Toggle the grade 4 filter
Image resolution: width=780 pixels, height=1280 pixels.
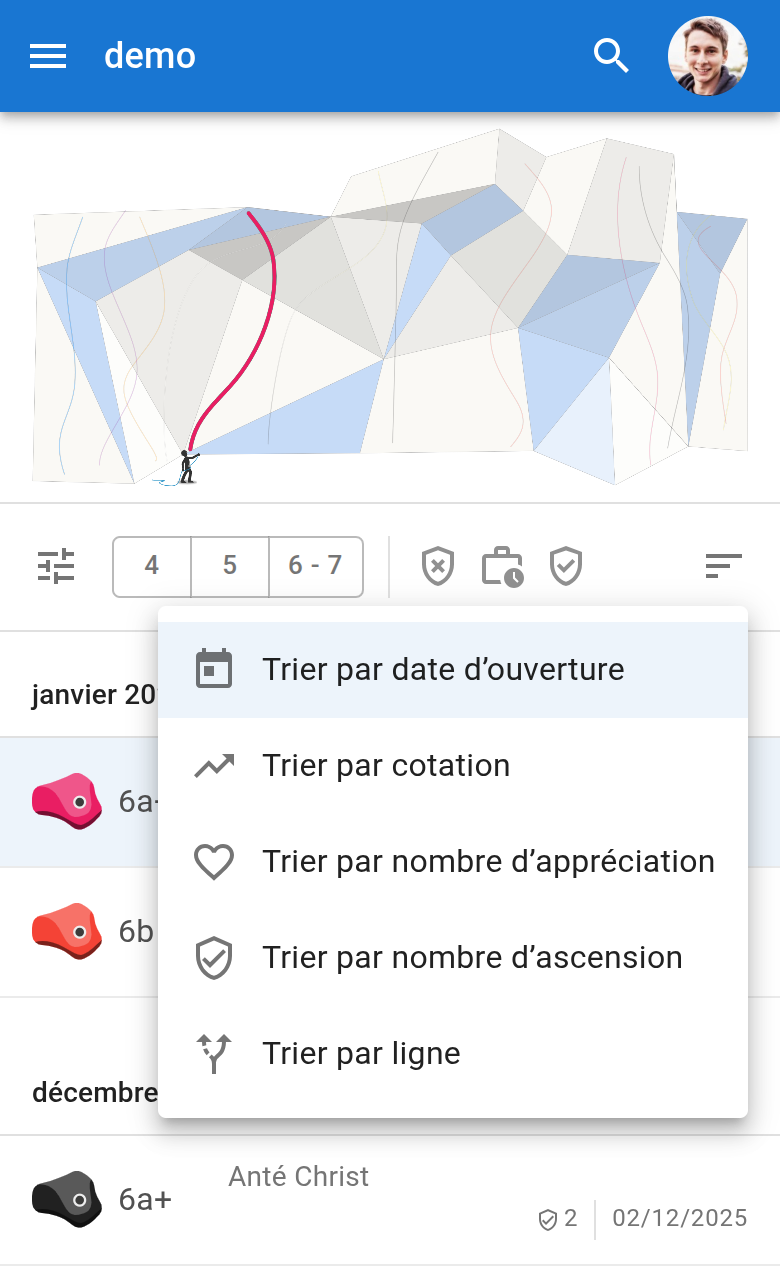[x=152, y=566]
